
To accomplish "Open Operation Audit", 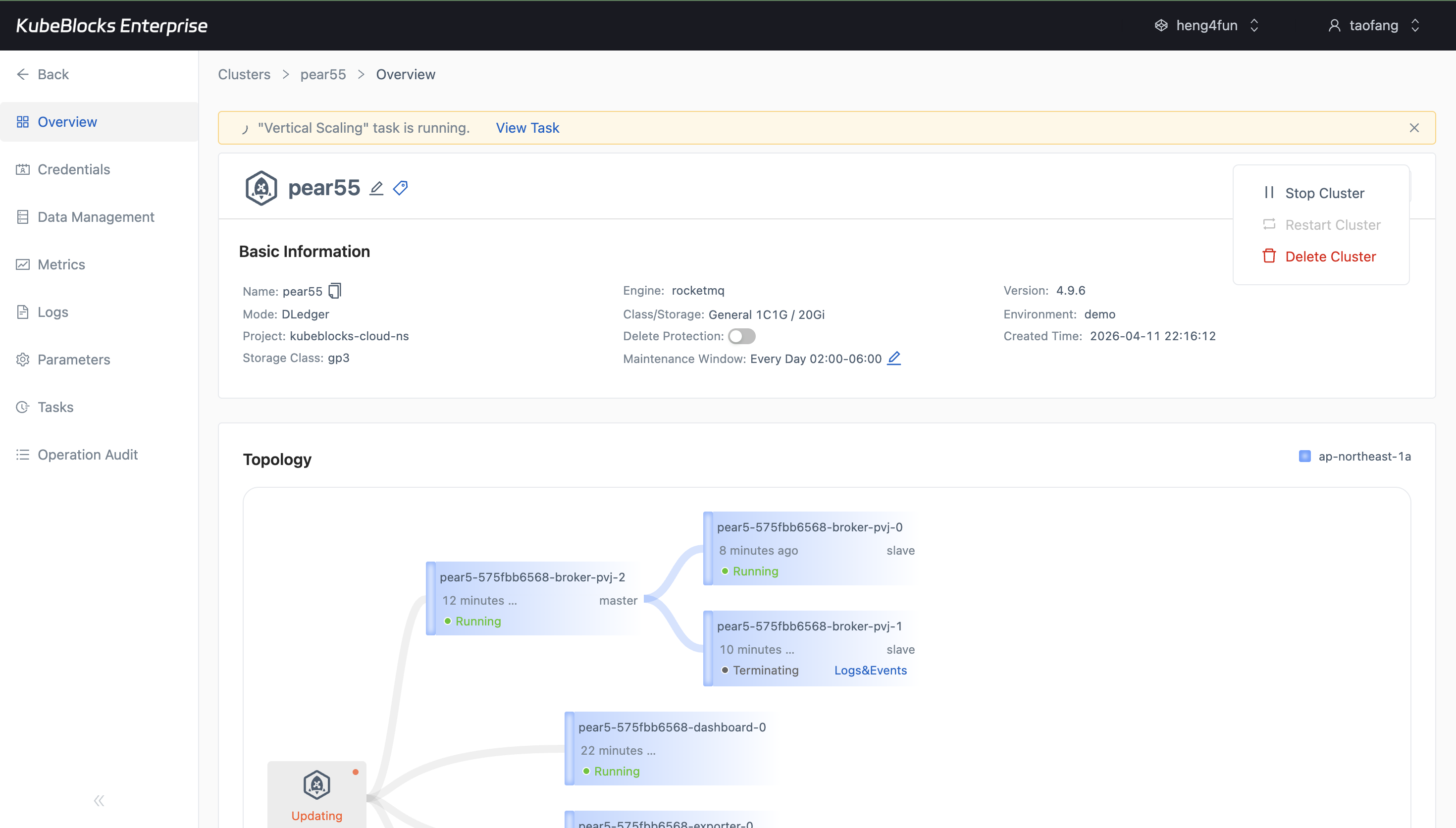I will click(x=88, y=455).
